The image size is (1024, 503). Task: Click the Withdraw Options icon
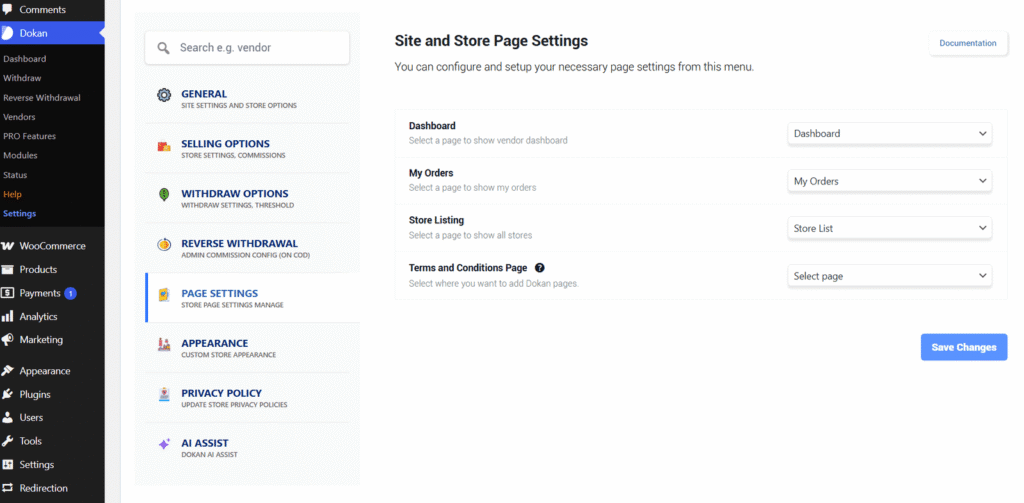pos(164,196)
